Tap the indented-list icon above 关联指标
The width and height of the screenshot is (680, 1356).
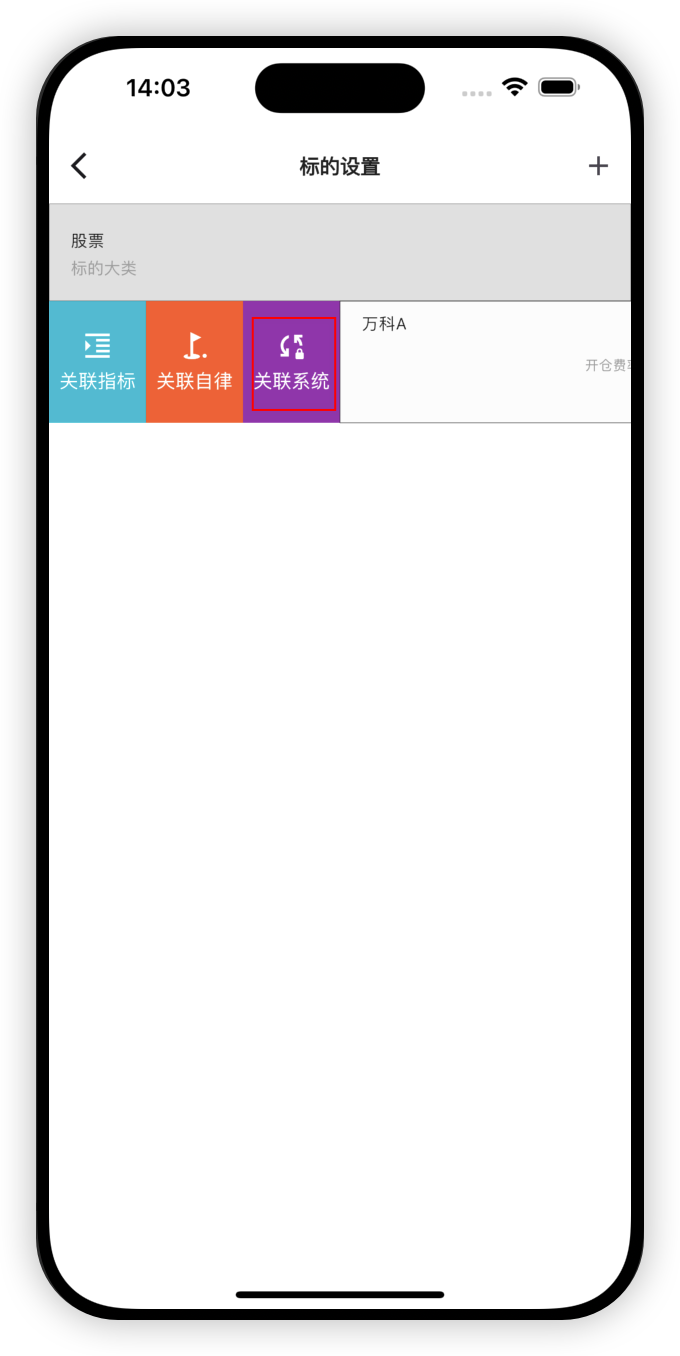pos(97,346)
